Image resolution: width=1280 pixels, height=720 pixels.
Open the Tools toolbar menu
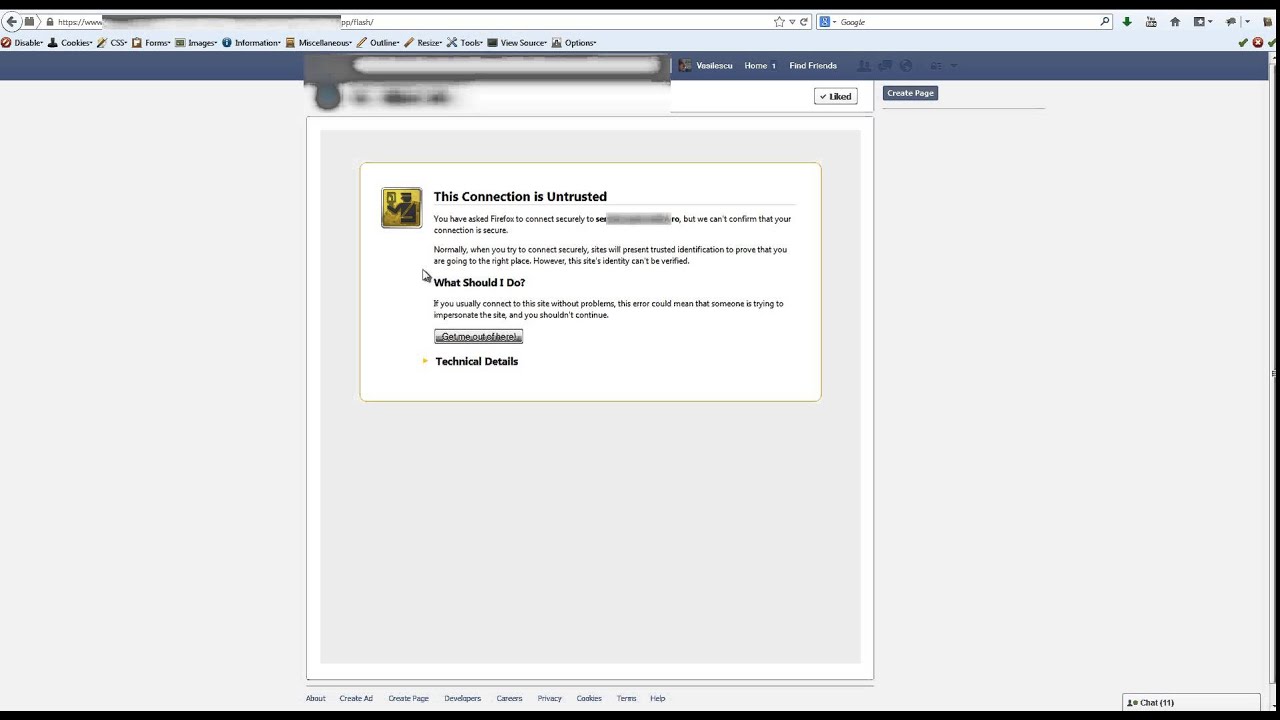466,43
